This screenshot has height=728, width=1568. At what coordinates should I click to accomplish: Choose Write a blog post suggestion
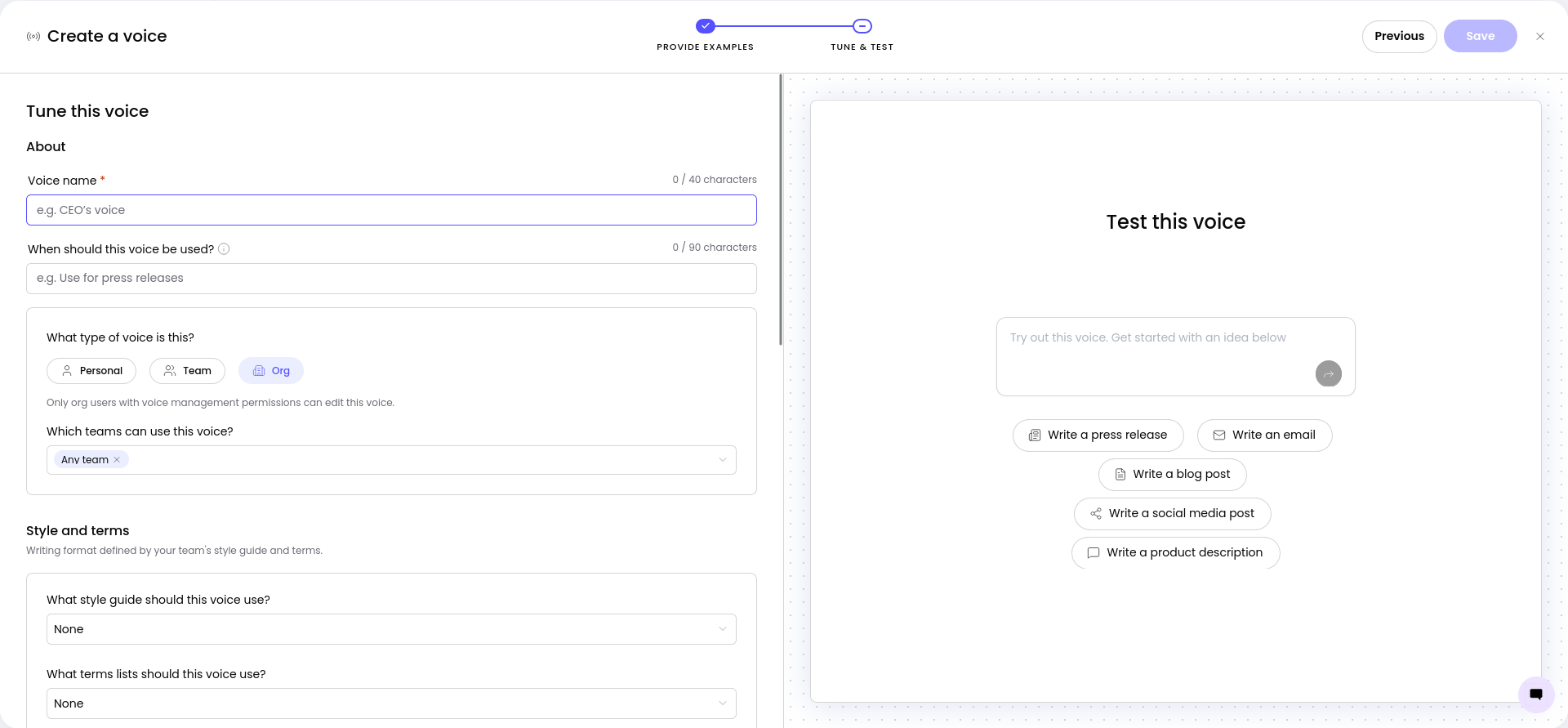click(x=1172, y=475)
